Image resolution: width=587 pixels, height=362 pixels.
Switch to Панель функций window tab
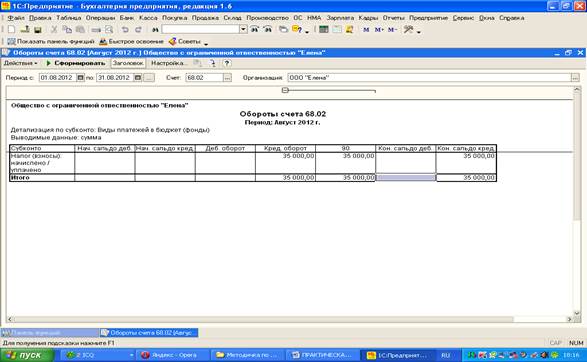[x=50, y=332]
